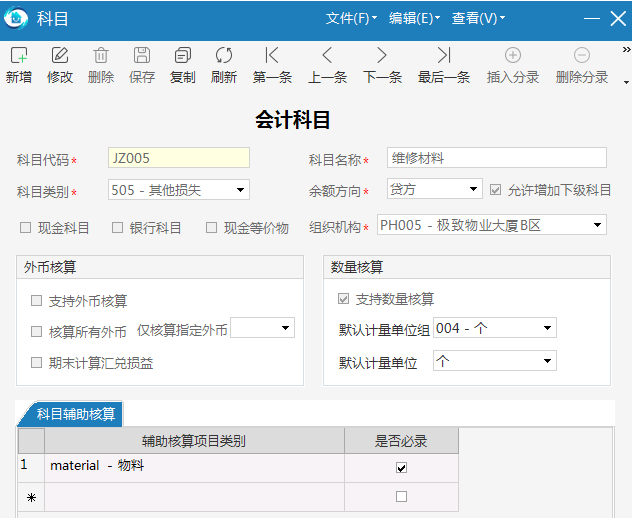
Task: Select the material - 物料 table cell
Action: coord(194,468)
